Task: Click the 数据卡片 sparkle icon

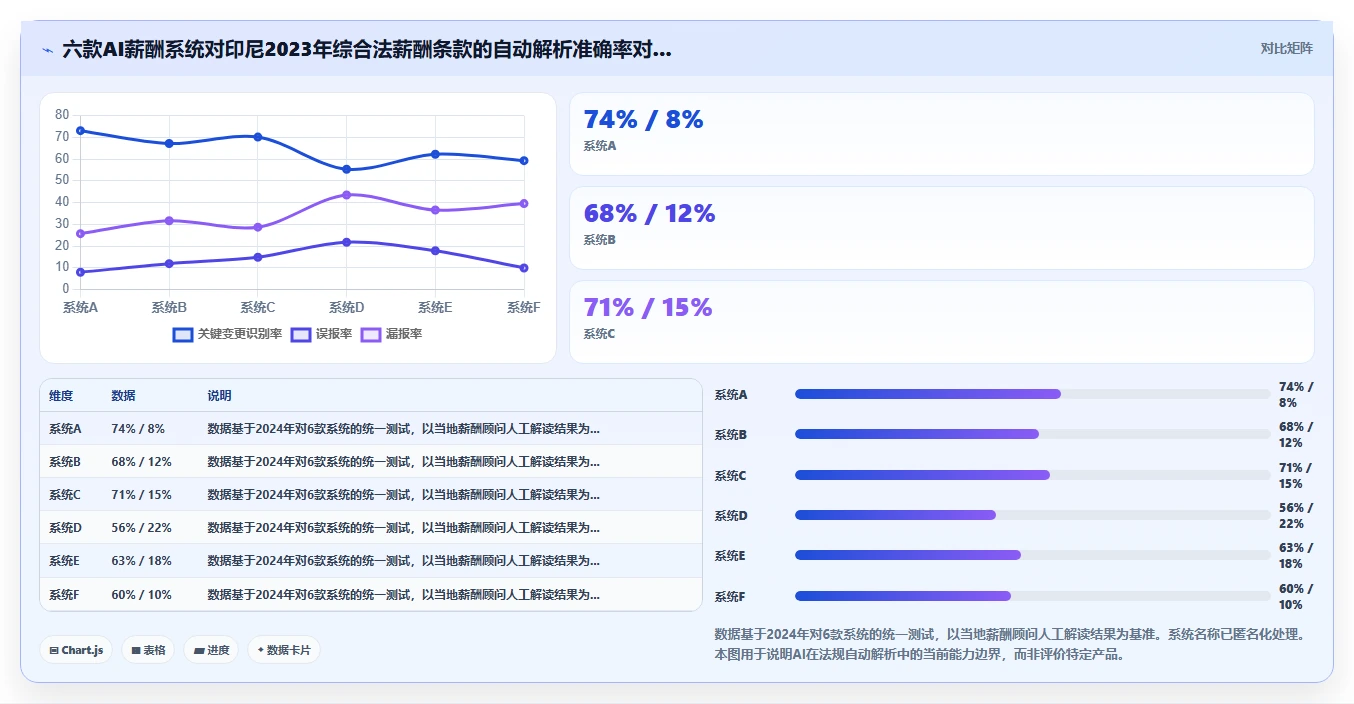Action: pyautogui.click(x=260, y=650)
